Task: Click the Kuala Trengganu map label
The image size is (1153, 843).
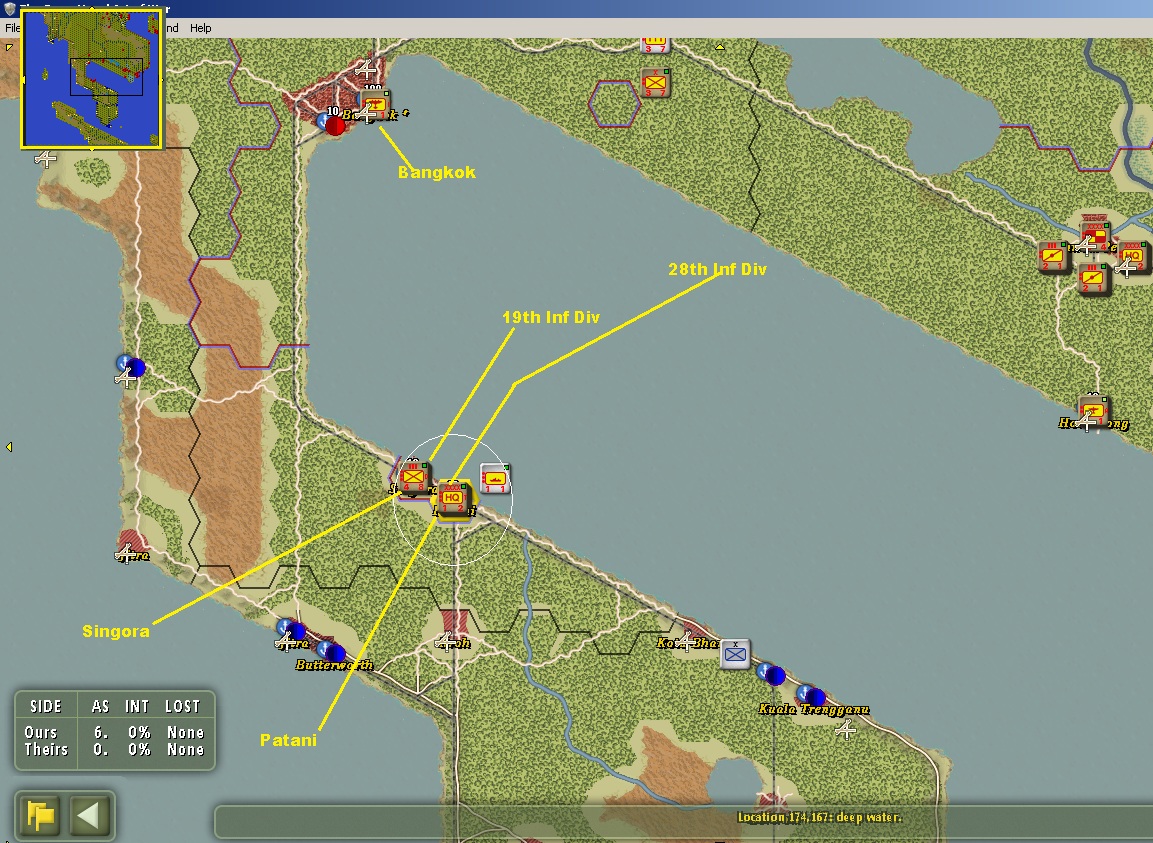Action: pyautogui.click(x=814, y=709)
